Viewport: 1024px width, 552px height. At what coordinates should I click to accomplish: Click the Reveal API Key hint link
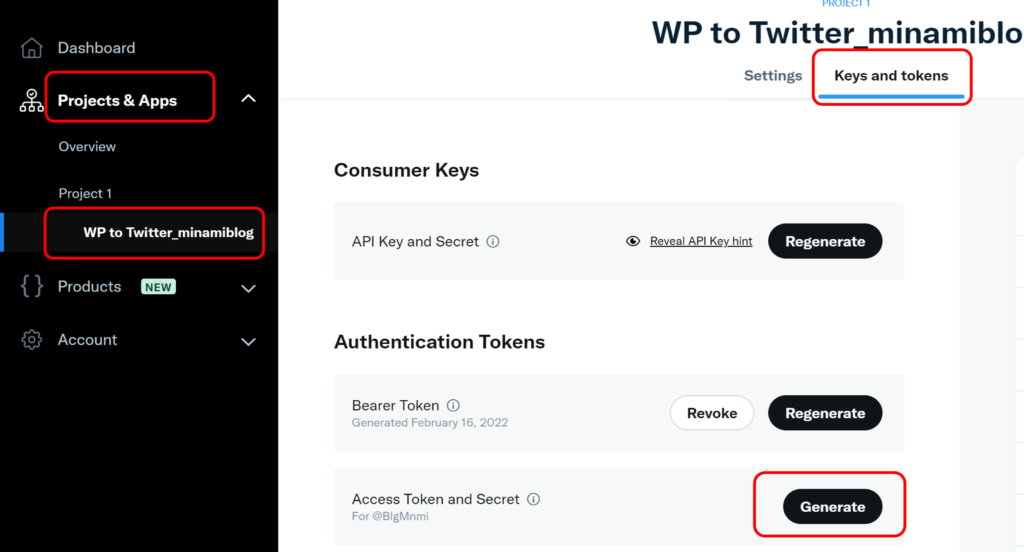coord(701,241)
